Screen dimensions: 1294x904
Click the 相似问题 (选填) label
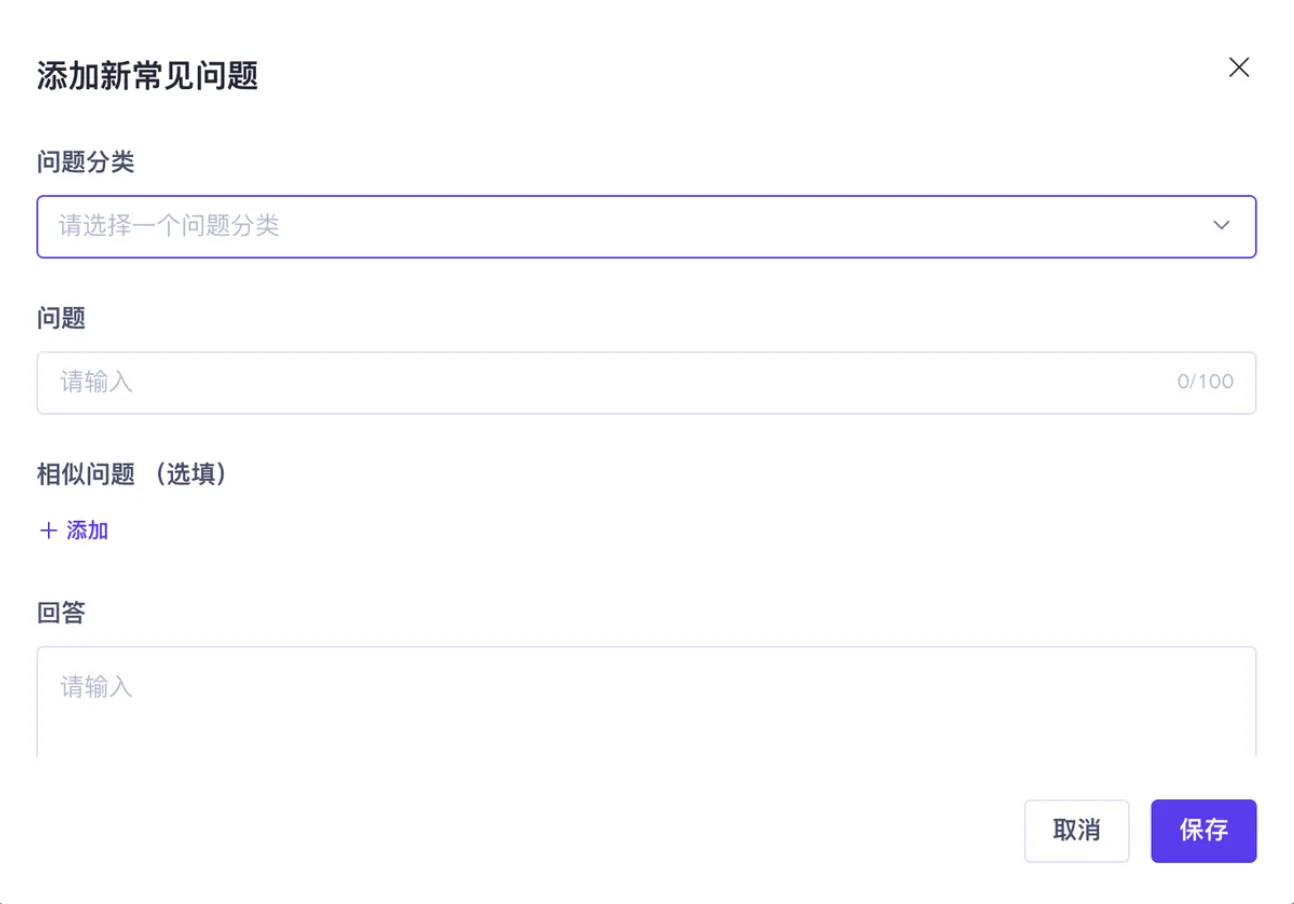[x=133, y=474]
